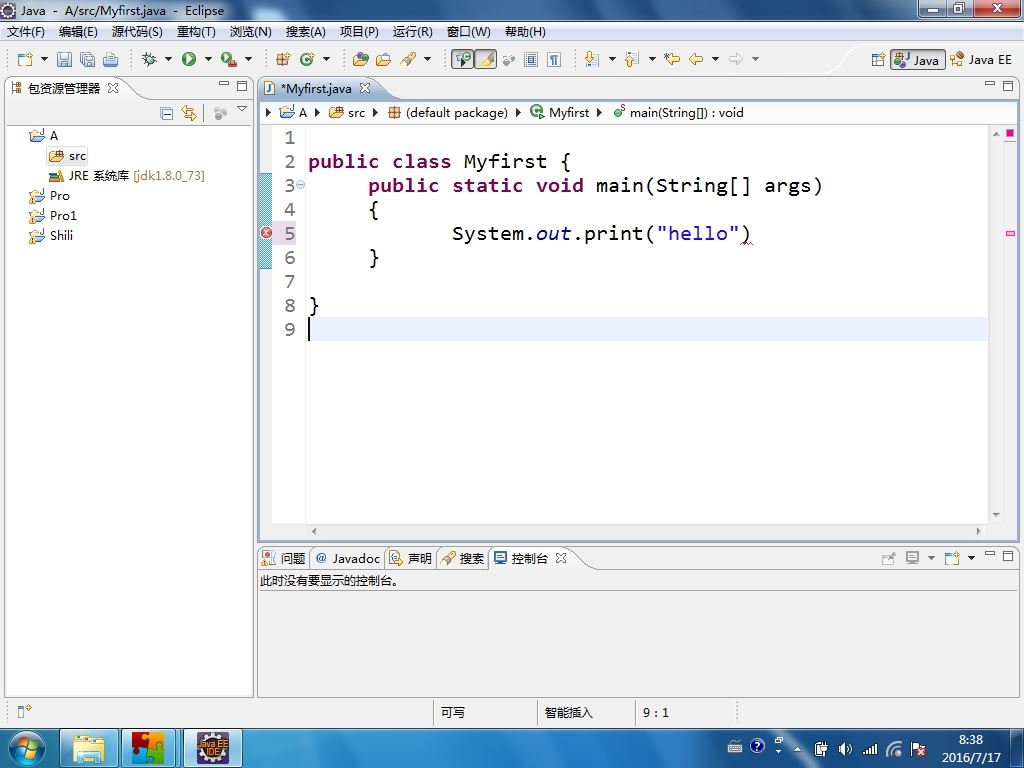Screen dimensions: 1024x768
Task: Navigate Back with yellow arrow icon
Action: coord(696,59)
